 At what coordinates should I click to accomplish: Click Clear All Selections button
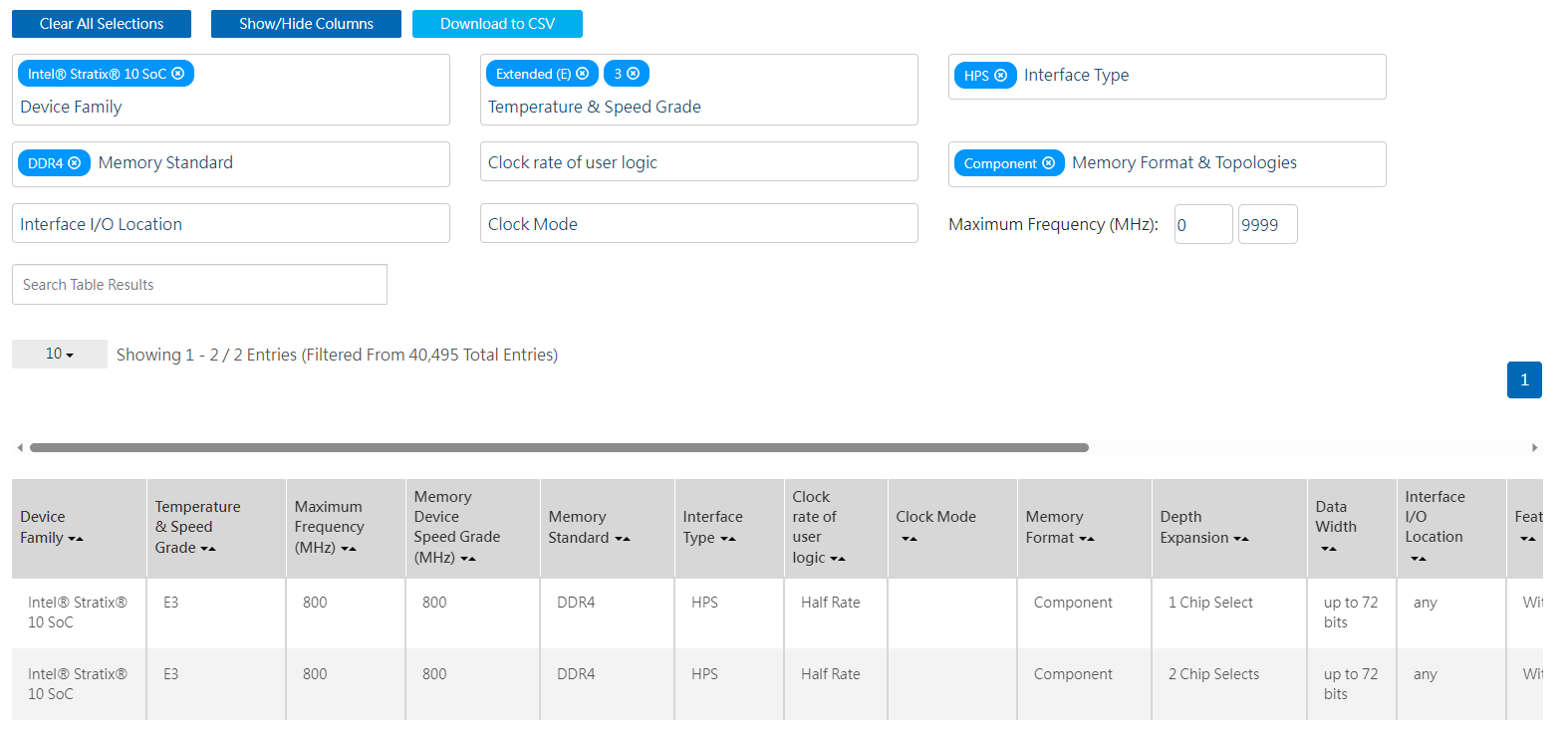(x=102, y=24)
